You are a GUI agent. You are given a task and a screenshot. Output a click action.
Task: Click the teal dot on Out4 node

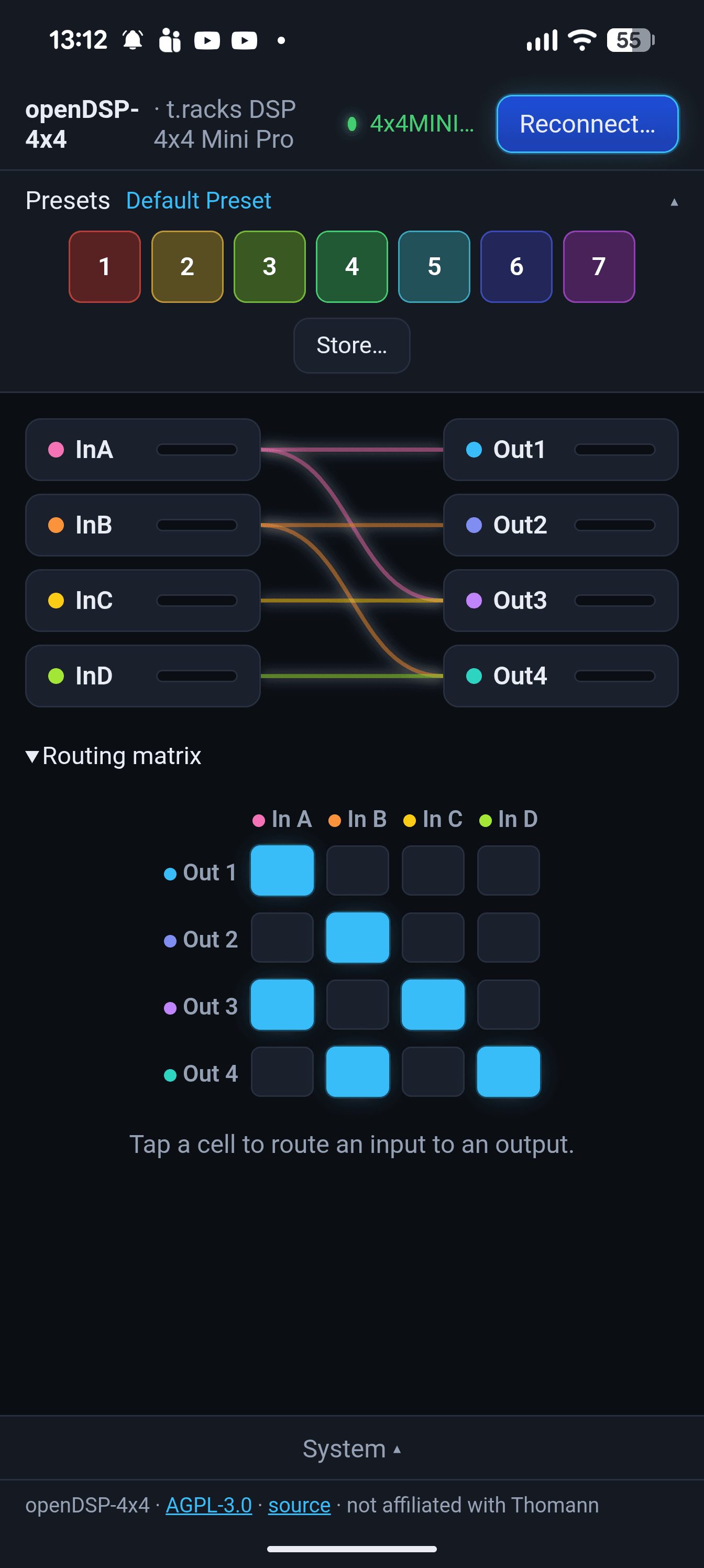[x=474, y=676]
